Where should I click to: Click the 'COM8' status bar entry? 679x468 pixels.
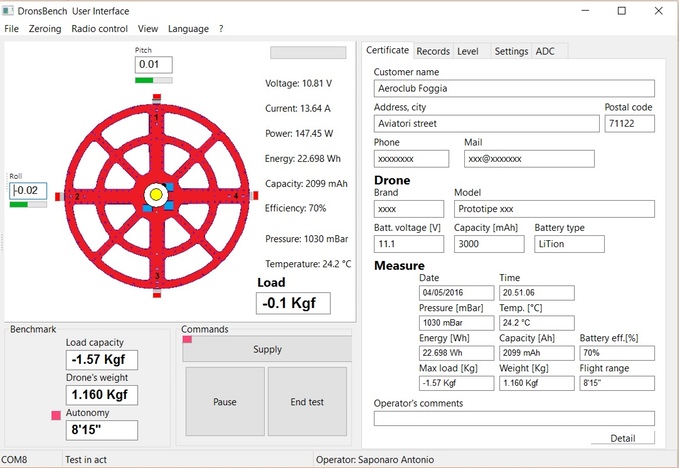[x=14, y=459]
